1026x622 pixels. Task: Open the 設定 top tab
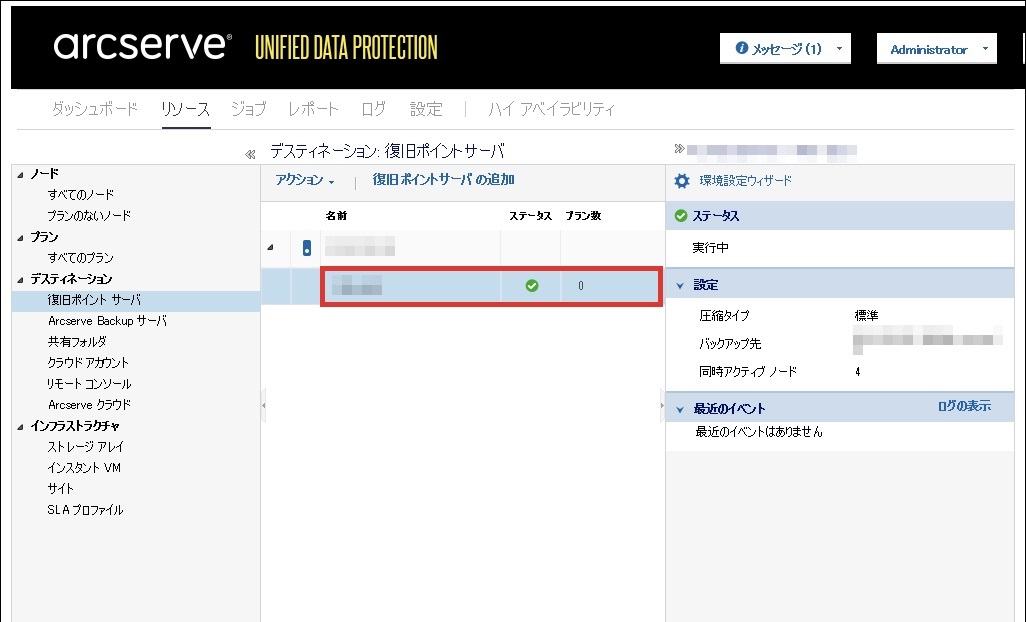tap(426, 109)
